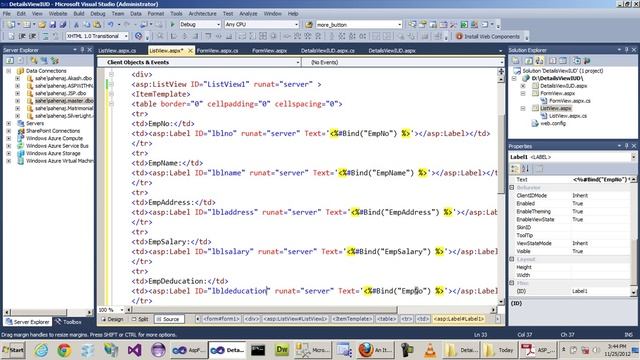Switch to Source view

pyautogui.click(x=168, y=319)
